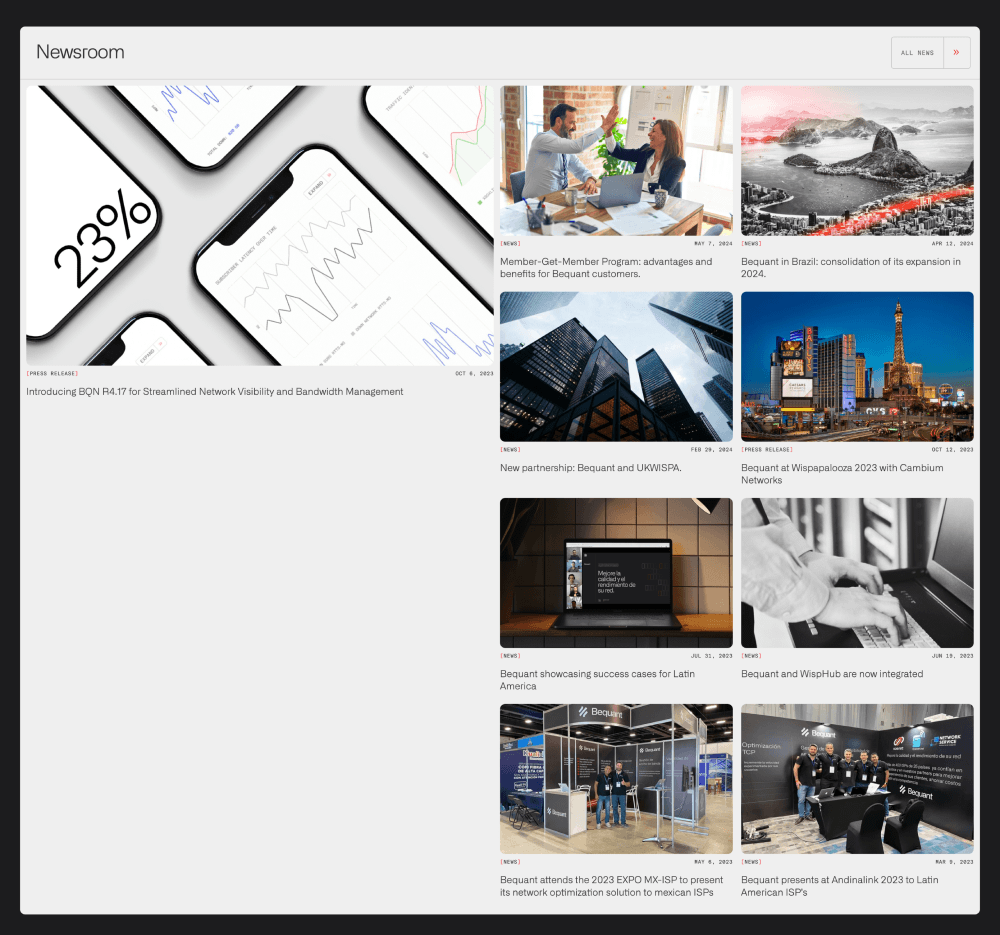This screenshot has height=935, width=1000.
Task: Click the JUN 19, 2023 date label
Action: point(952,656)
